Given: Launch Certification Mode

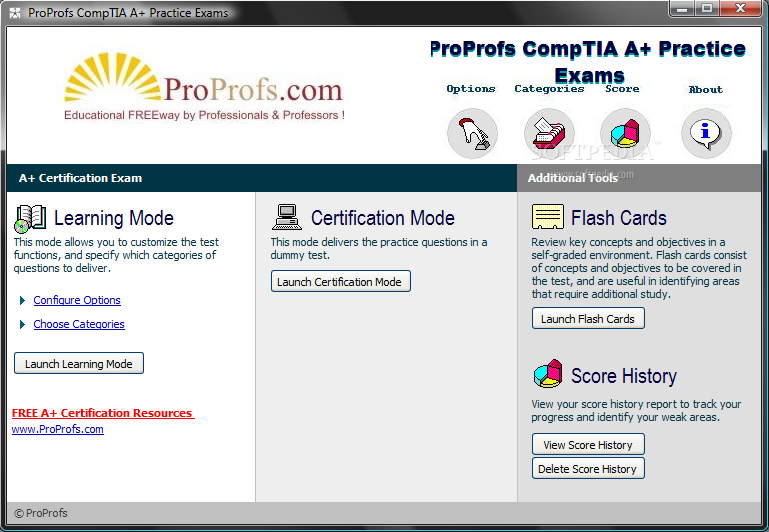Looking at the screenshot, I should click(341, 281).
